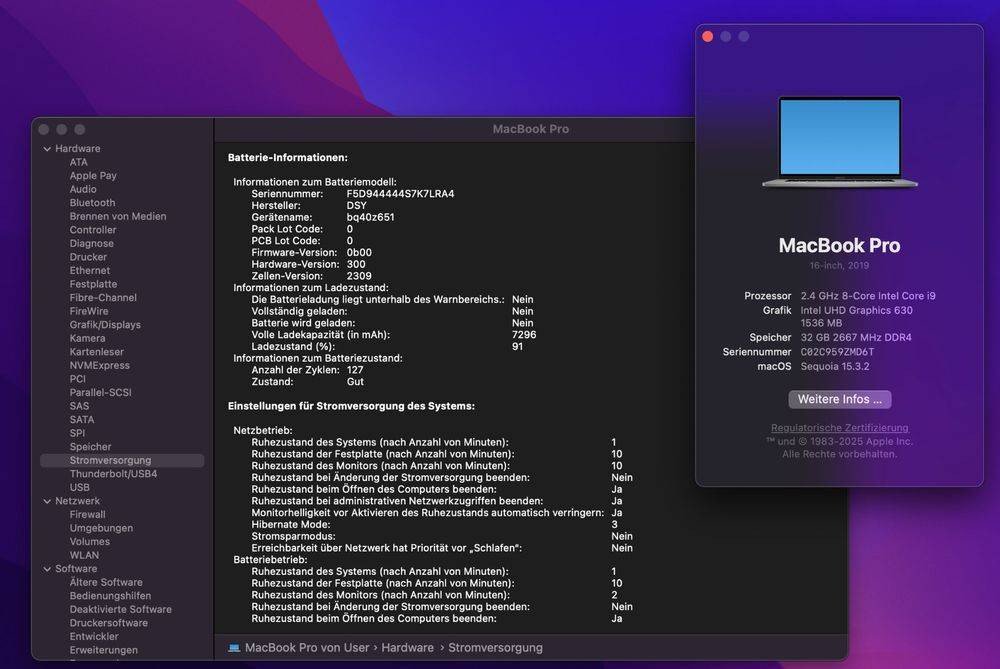Select USB in the sidebar
This screenshot has width=1000, height=669.
[80, 487]
